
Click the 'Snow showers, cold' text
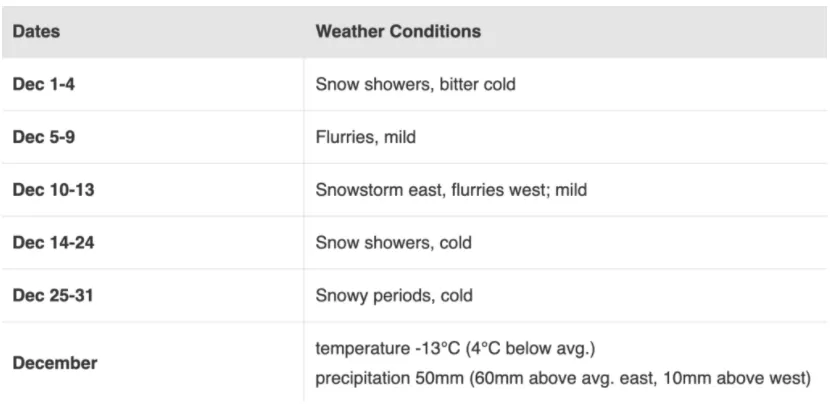click(393, 243)
